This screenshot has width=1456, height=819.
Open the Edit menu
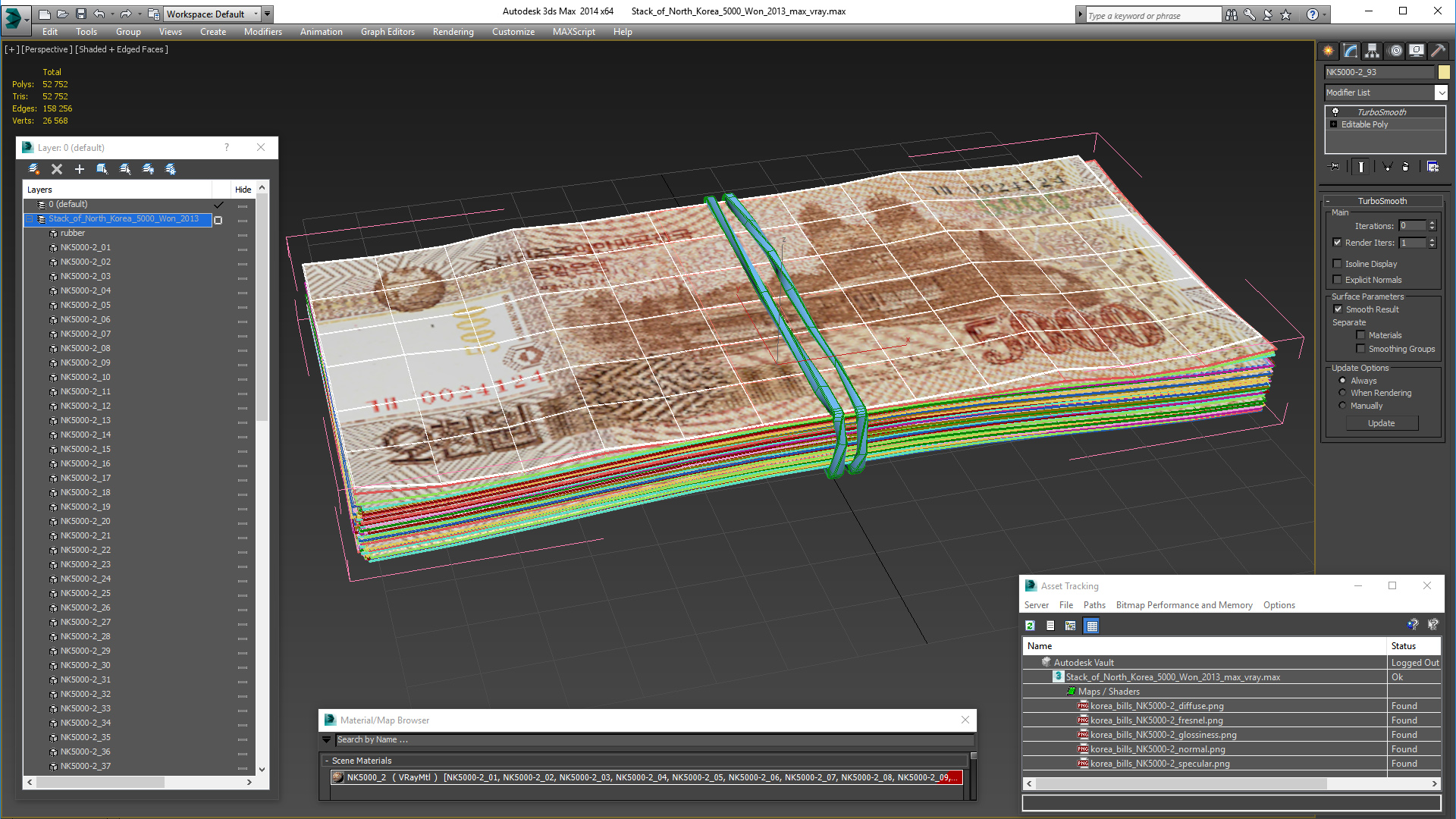pos(50,32)
